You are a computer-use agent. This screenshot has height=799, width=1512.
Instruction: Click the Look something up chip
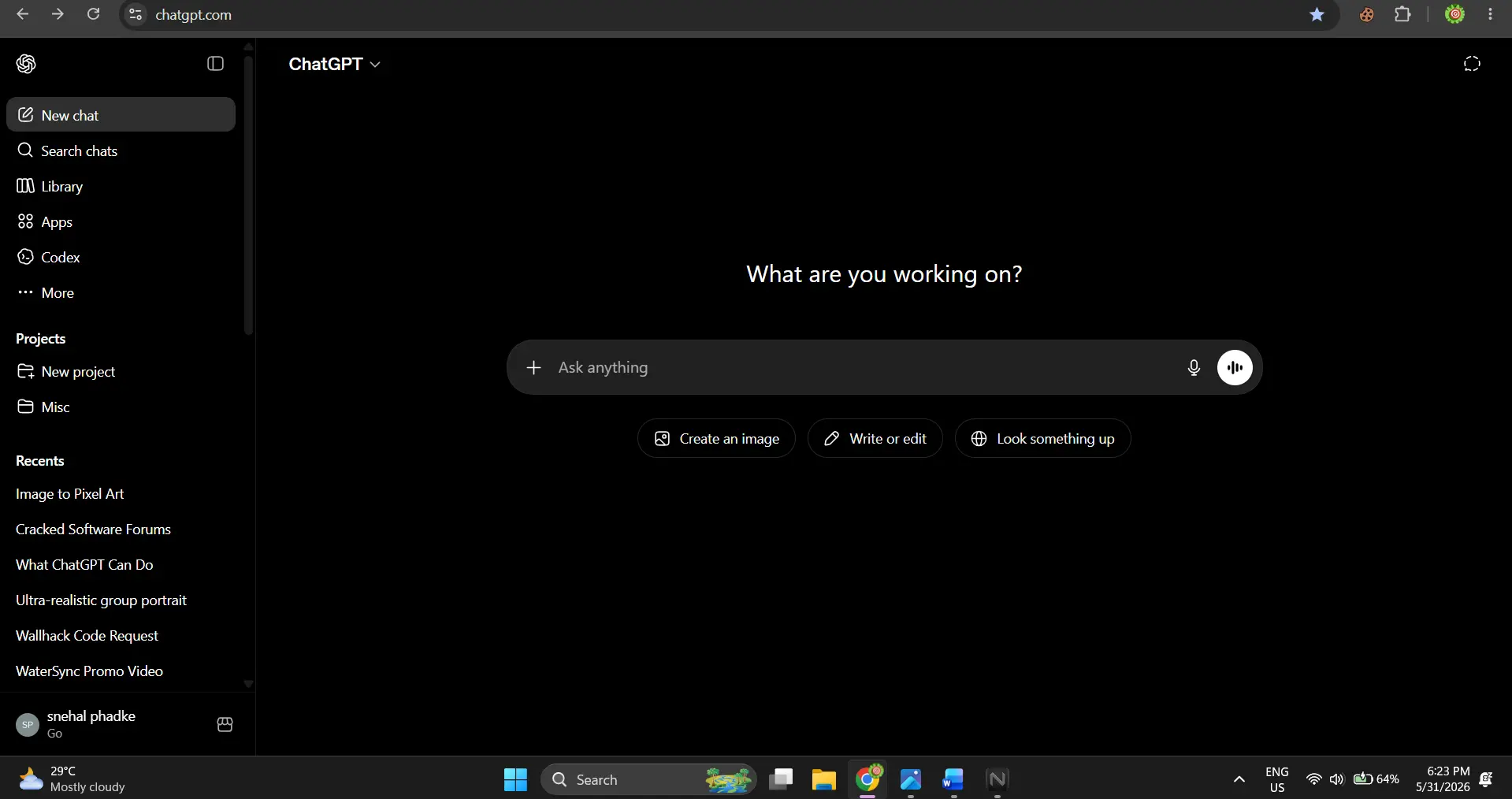pyautogui.click(x=1042, y=438)
